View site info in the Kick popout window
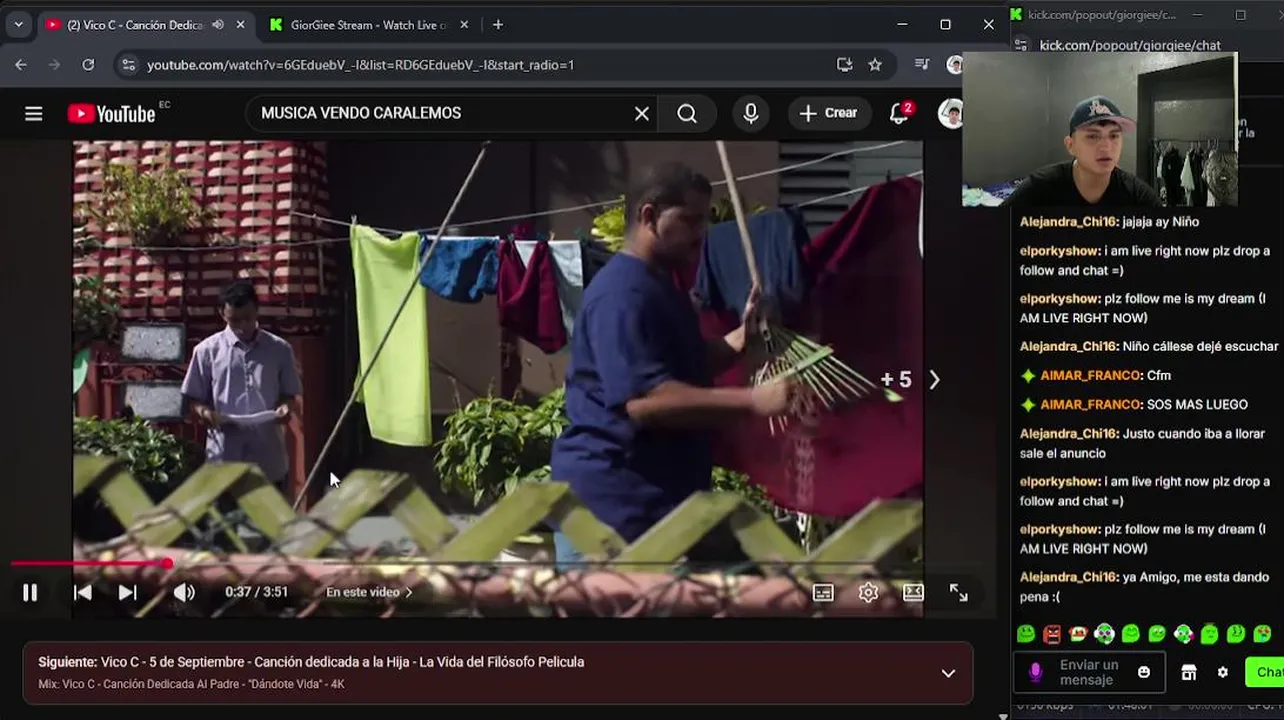Image resolution: width=1284 pixels, height=720 pixels. [x=1021, y=45]
